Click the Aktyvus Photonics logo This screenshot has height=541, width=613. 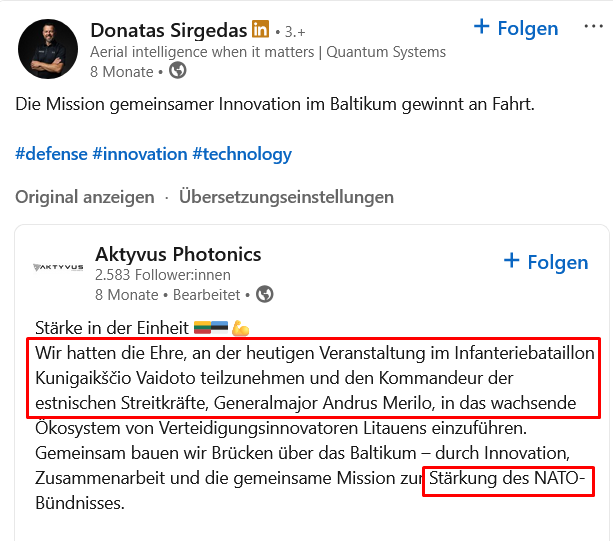point(58,267)
